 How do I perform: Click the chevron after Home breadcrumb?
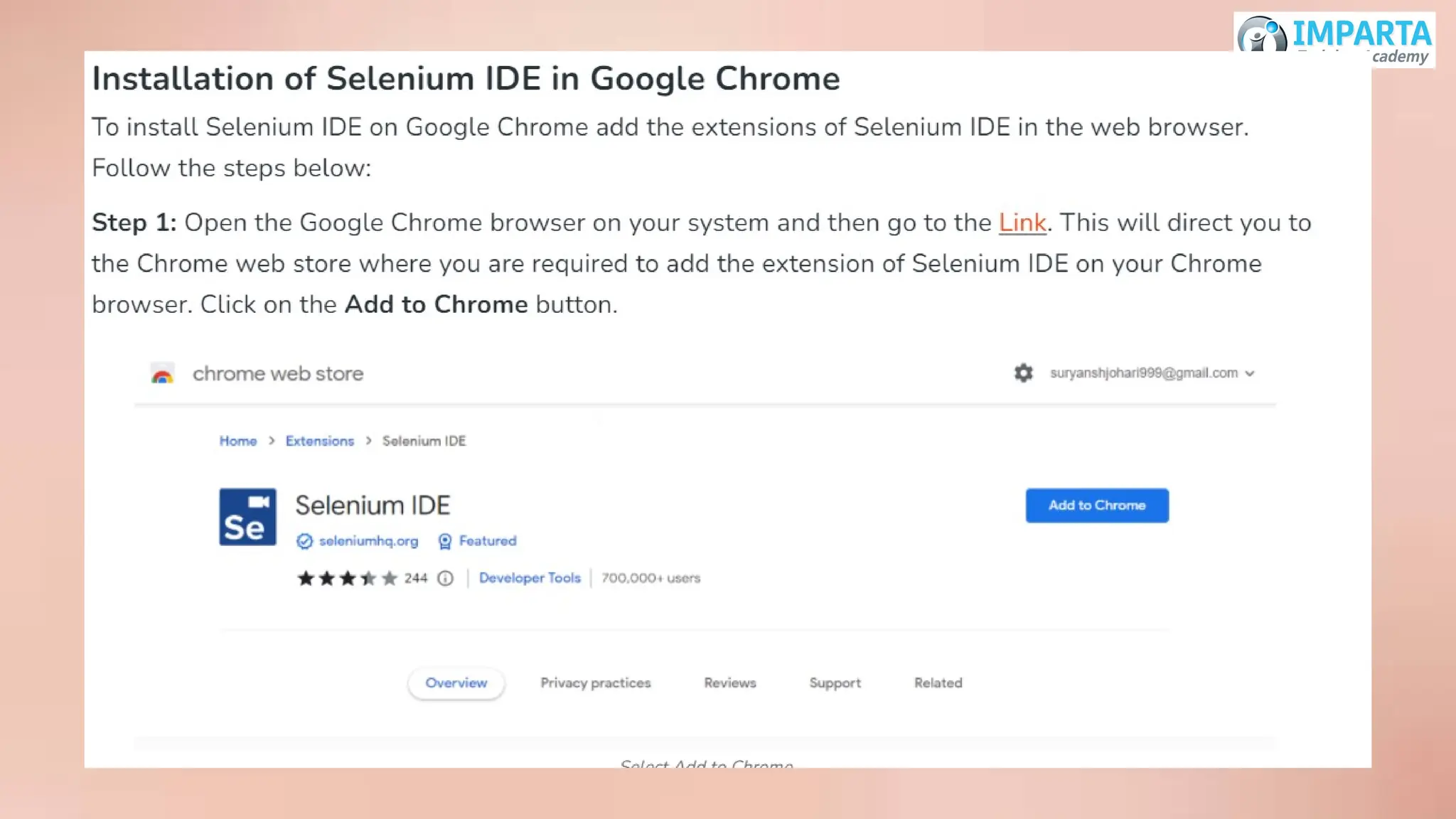point(272,441)
